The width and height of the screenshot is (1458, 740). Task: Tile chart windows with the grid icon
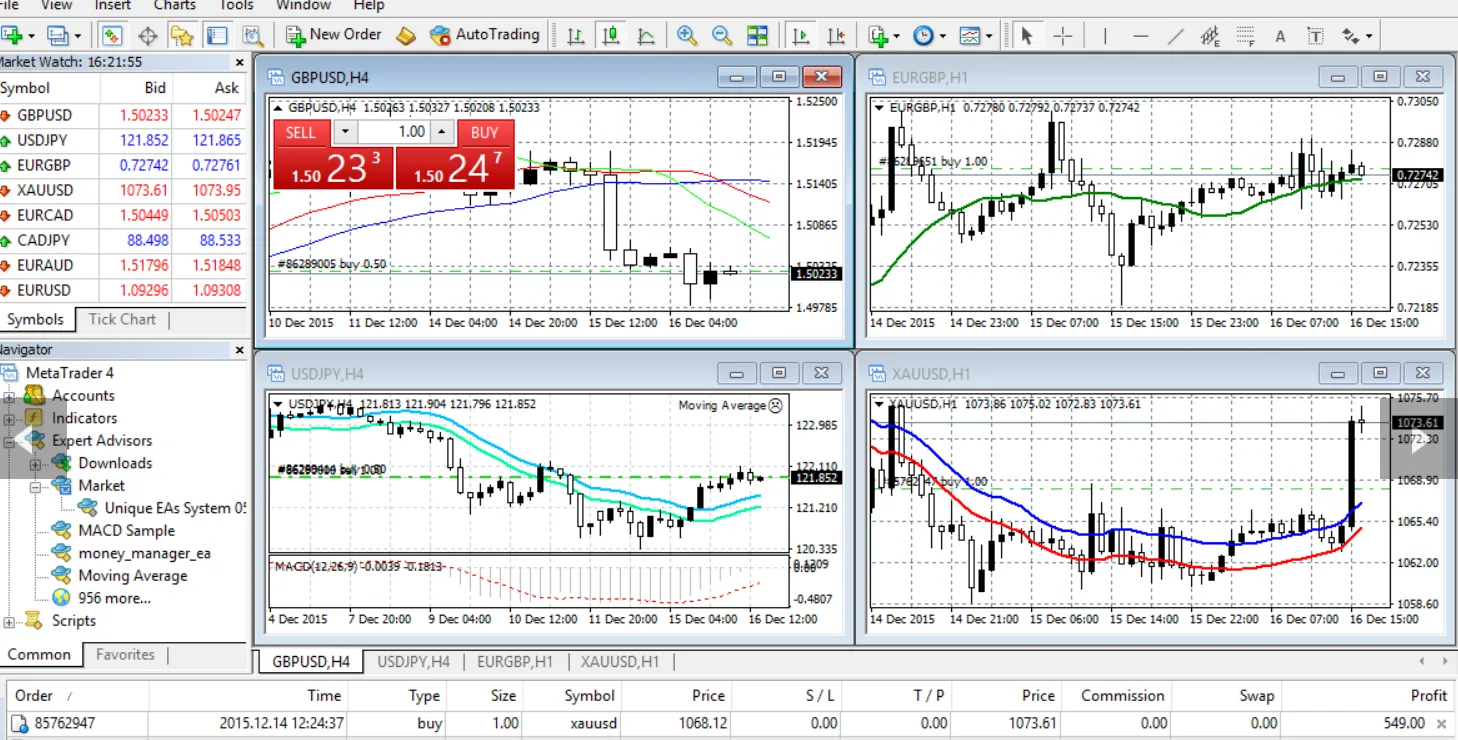758,36
